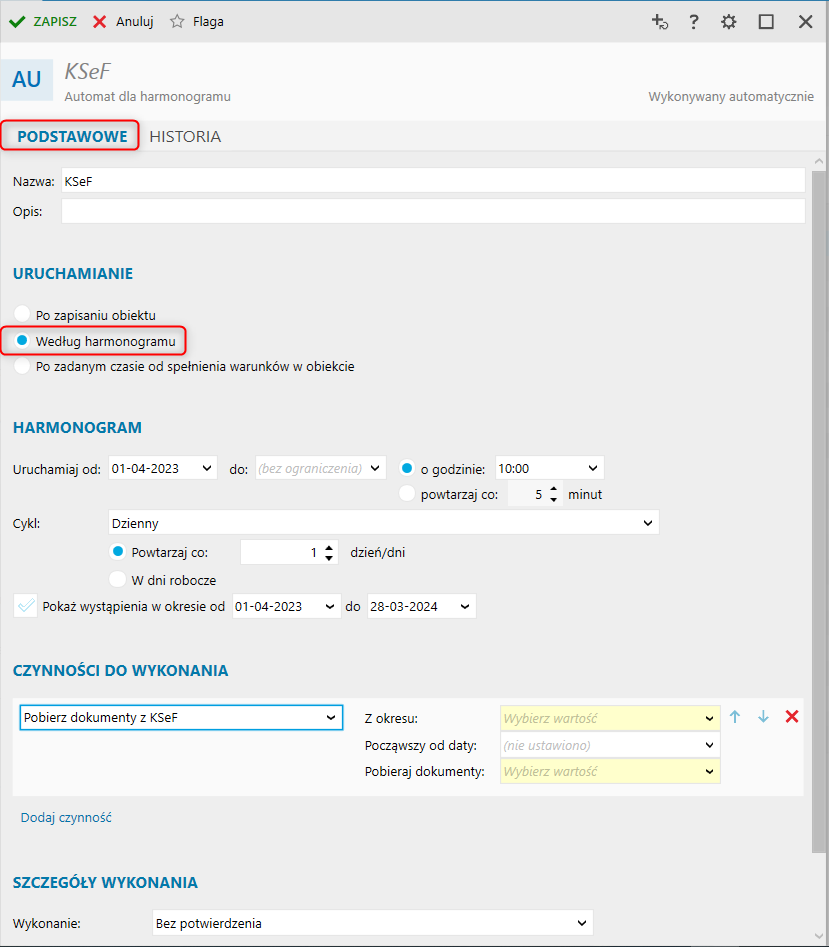Select Po zapisaniu obiektu radio
Screen dimensions: 829x947
(22, 314)
